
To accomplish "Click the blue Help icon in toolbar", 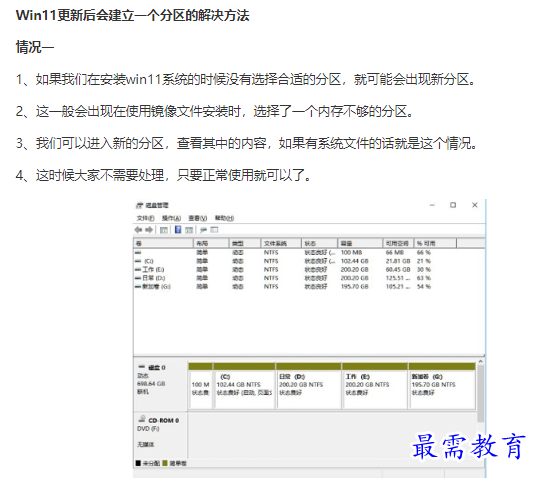I will coord(178,230).
